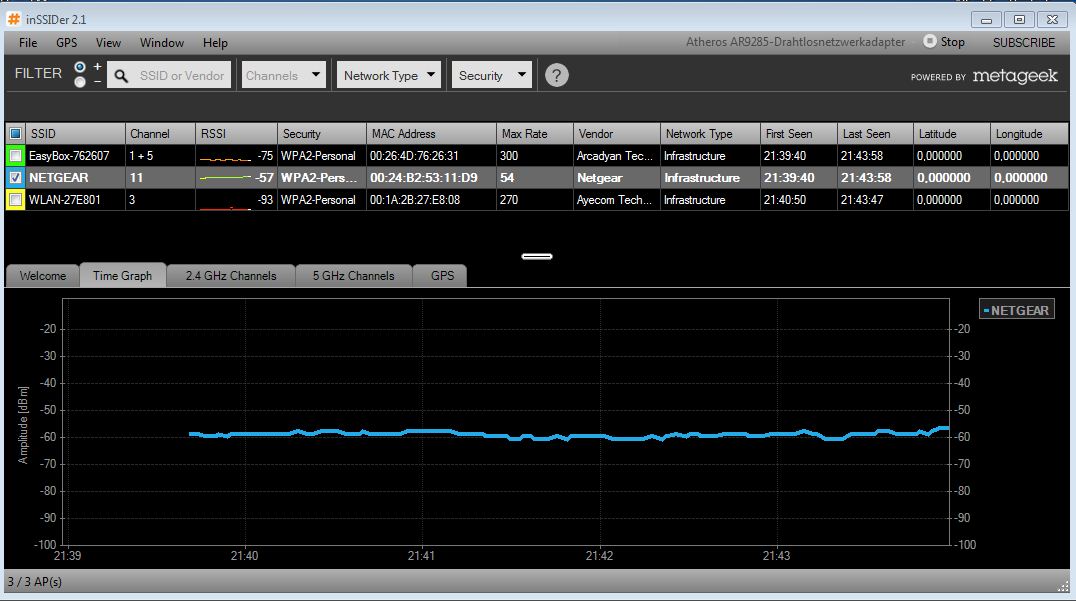Sort table by Last Seen column header
Image resolution: width=1076 pixels, height=601 pixels.
click(x=875, y=134)
